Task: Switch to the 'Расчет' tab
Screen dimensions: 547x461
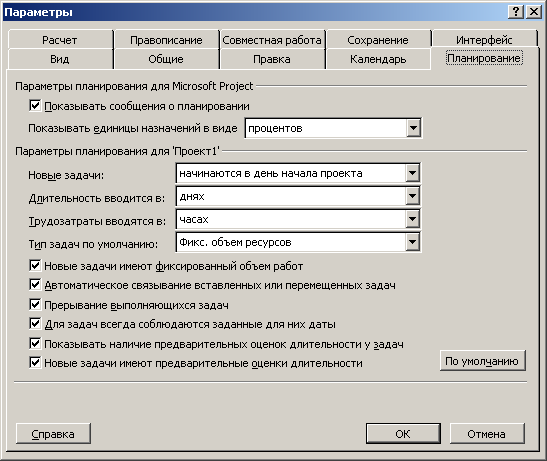Action: click(60, 40)
